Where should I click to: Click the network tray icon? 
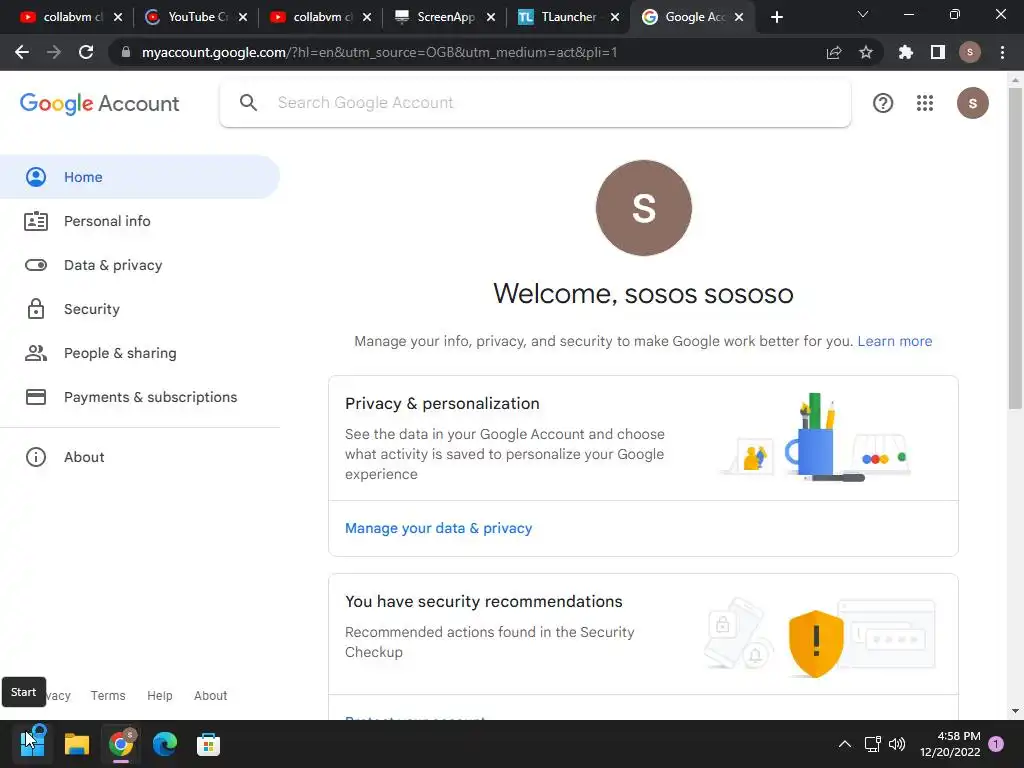click(872, 744)
